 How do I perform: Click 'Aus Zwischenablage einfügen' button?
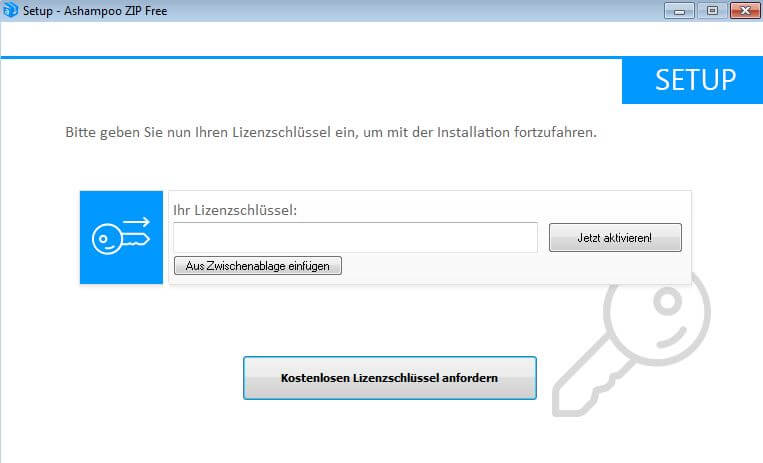pyautogui.click(x=257, y=266)
